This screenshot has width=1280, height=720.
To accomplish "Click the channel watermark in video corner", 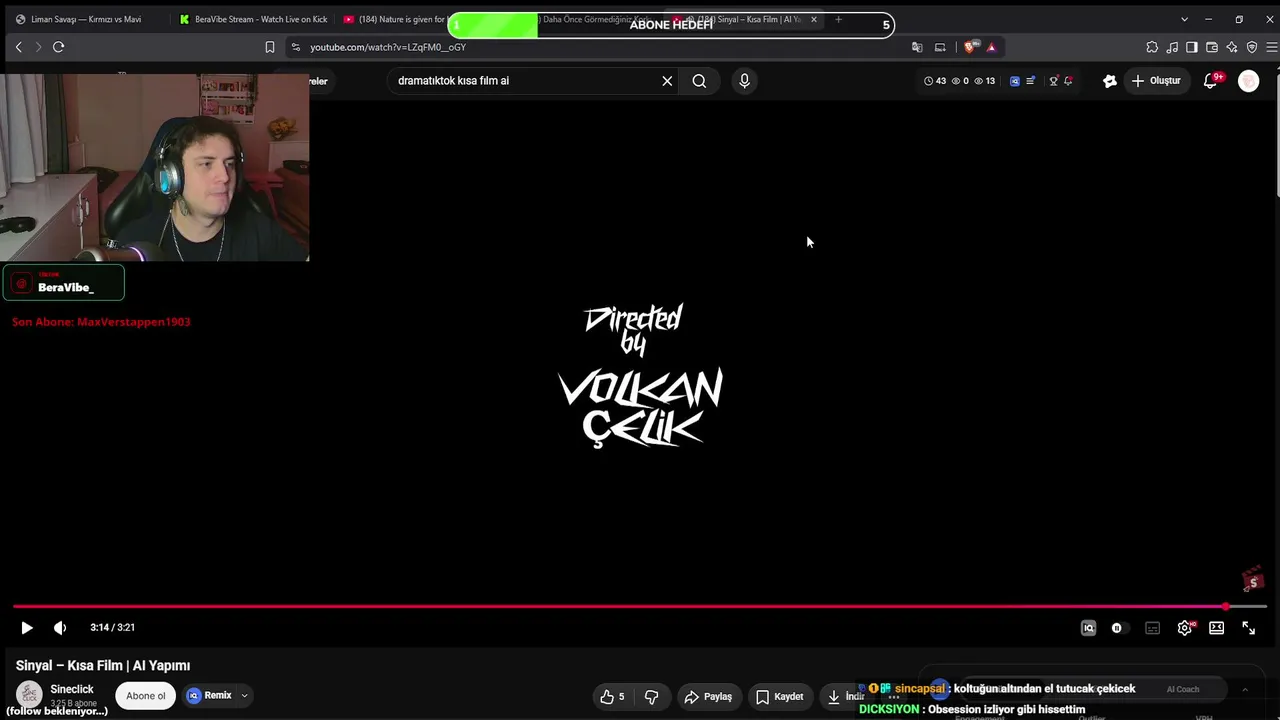I will coord(1252,581).
